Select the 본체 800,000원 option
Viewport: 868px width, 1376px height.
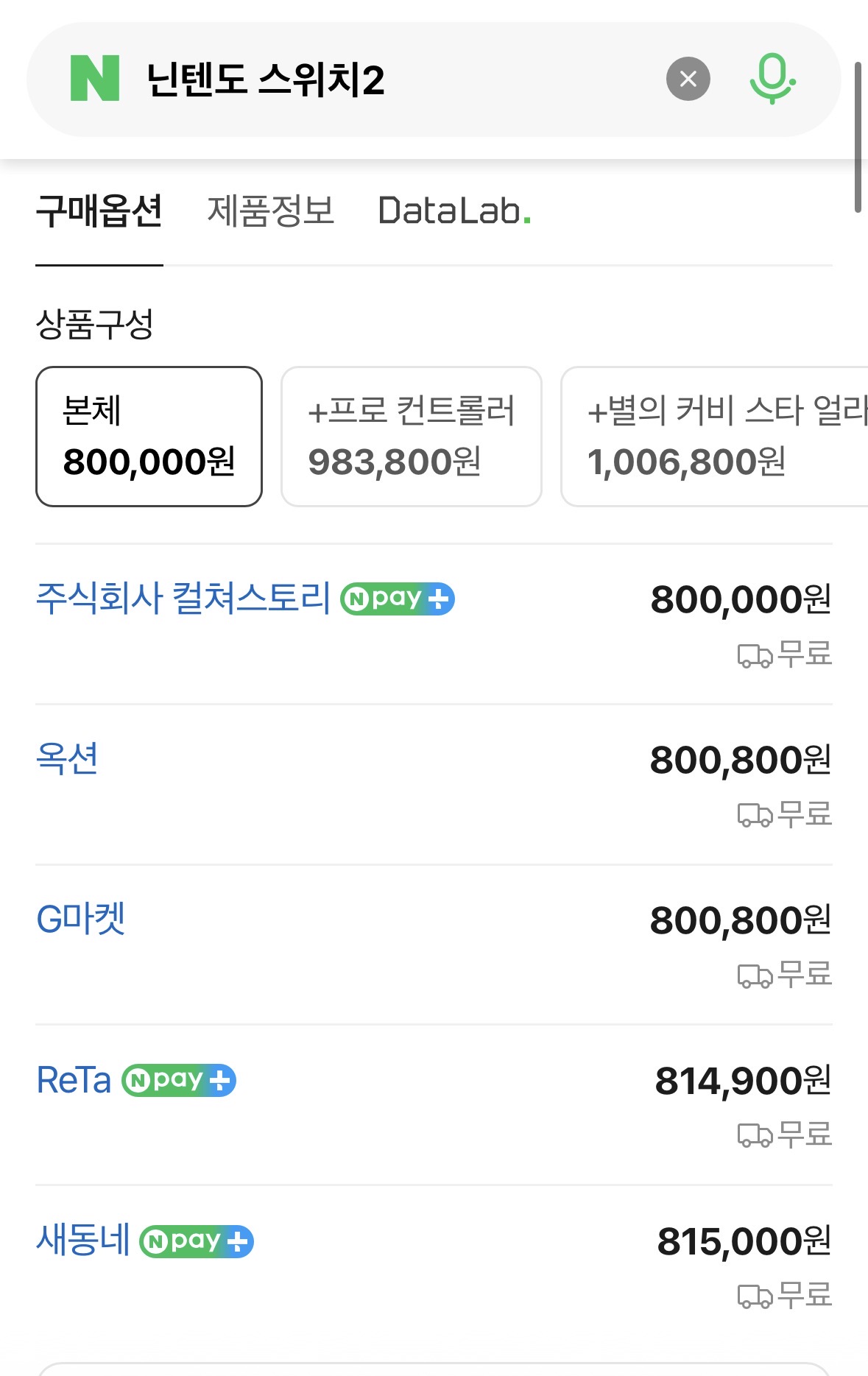(149, 437)
